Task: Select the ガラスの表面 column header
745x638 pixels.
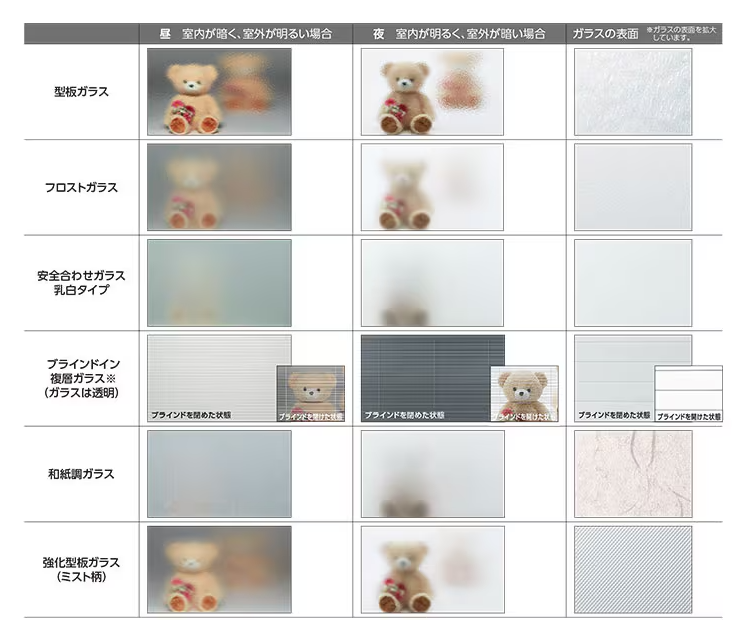Action: (606, 34)
